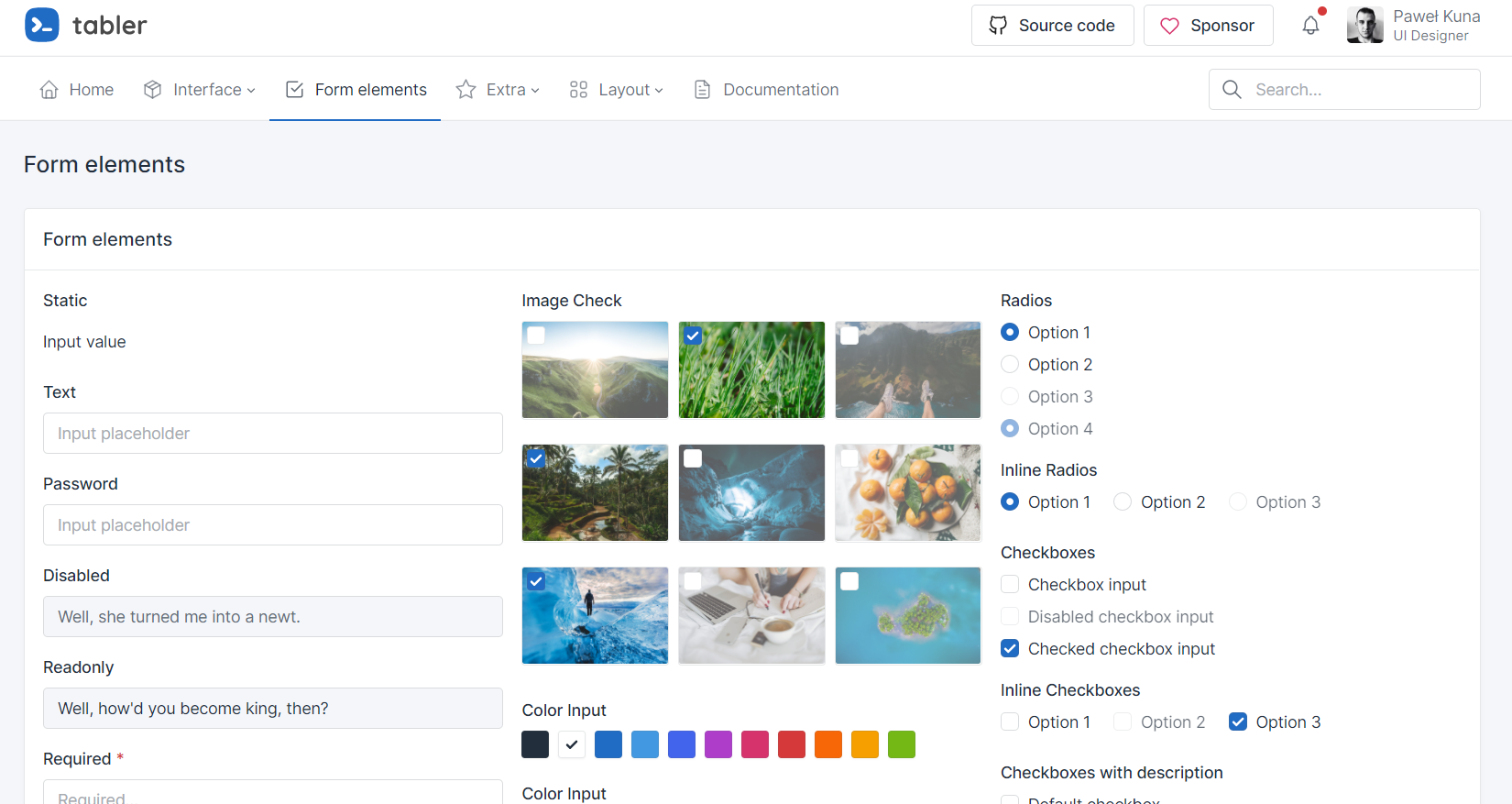The width and height of the screenshot is (1512, 804).
Task: Click the Readonly input field
Action: [273, 708]
